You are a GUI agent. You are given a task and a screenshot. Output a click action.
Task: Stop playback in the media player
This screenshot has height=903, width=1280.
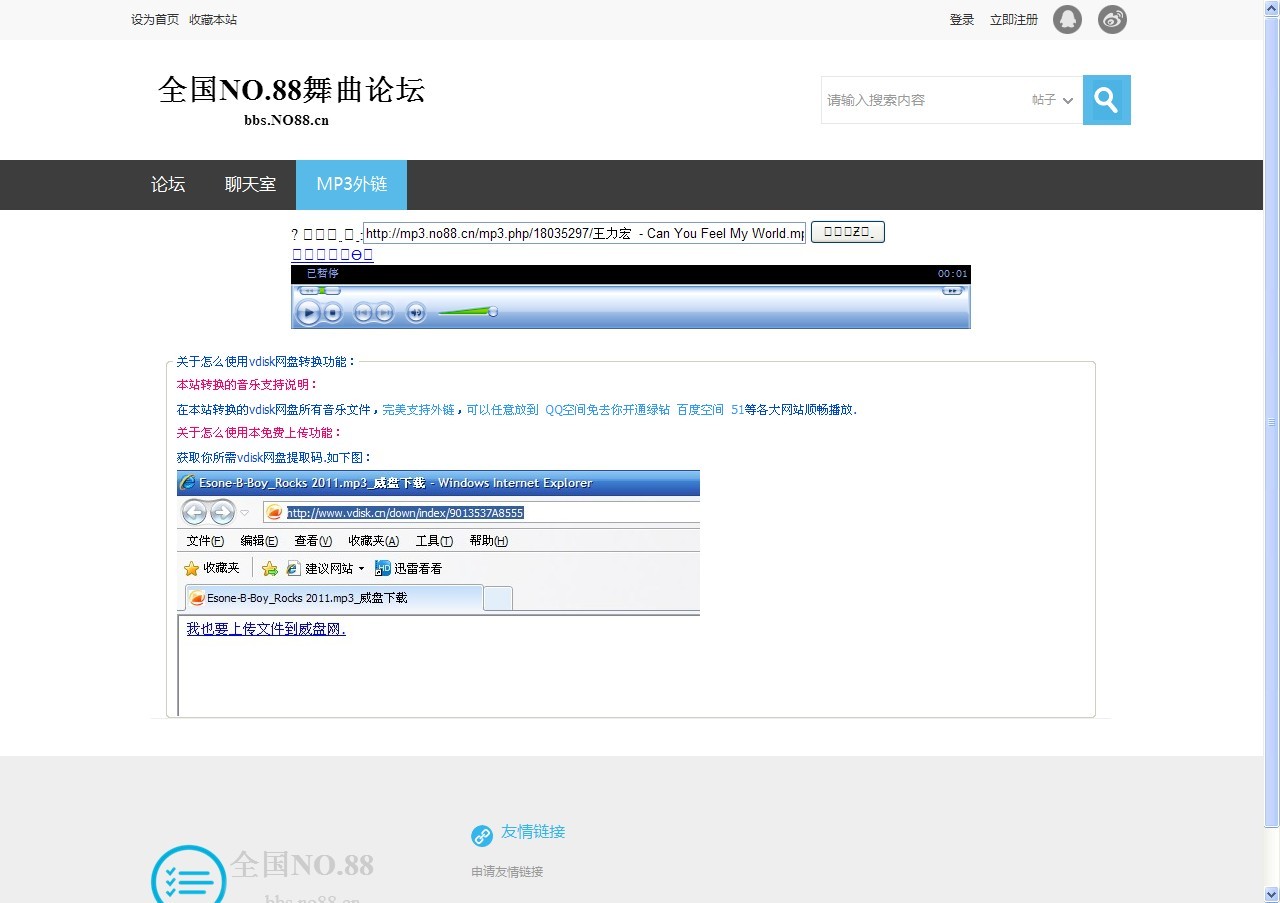333,313
